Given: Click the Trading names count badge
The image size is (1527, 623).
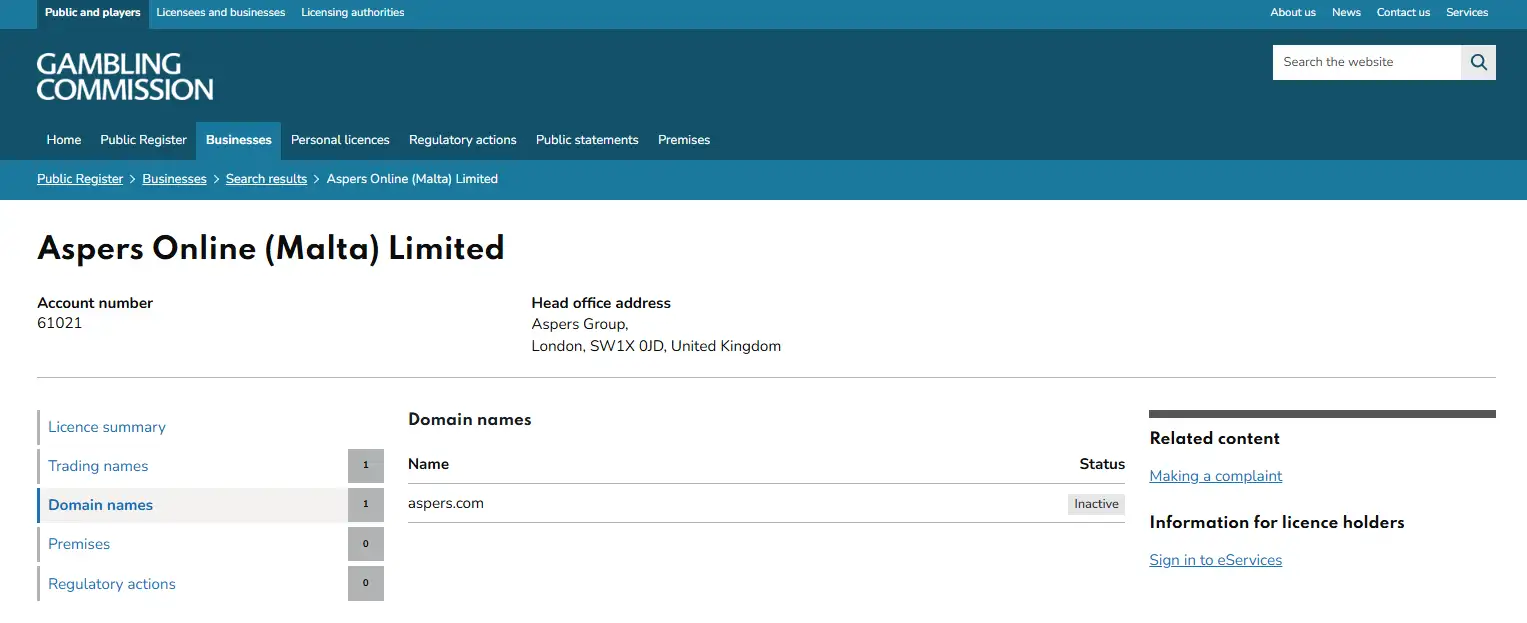Looking at the screenshot, I should tap(366, 466).
